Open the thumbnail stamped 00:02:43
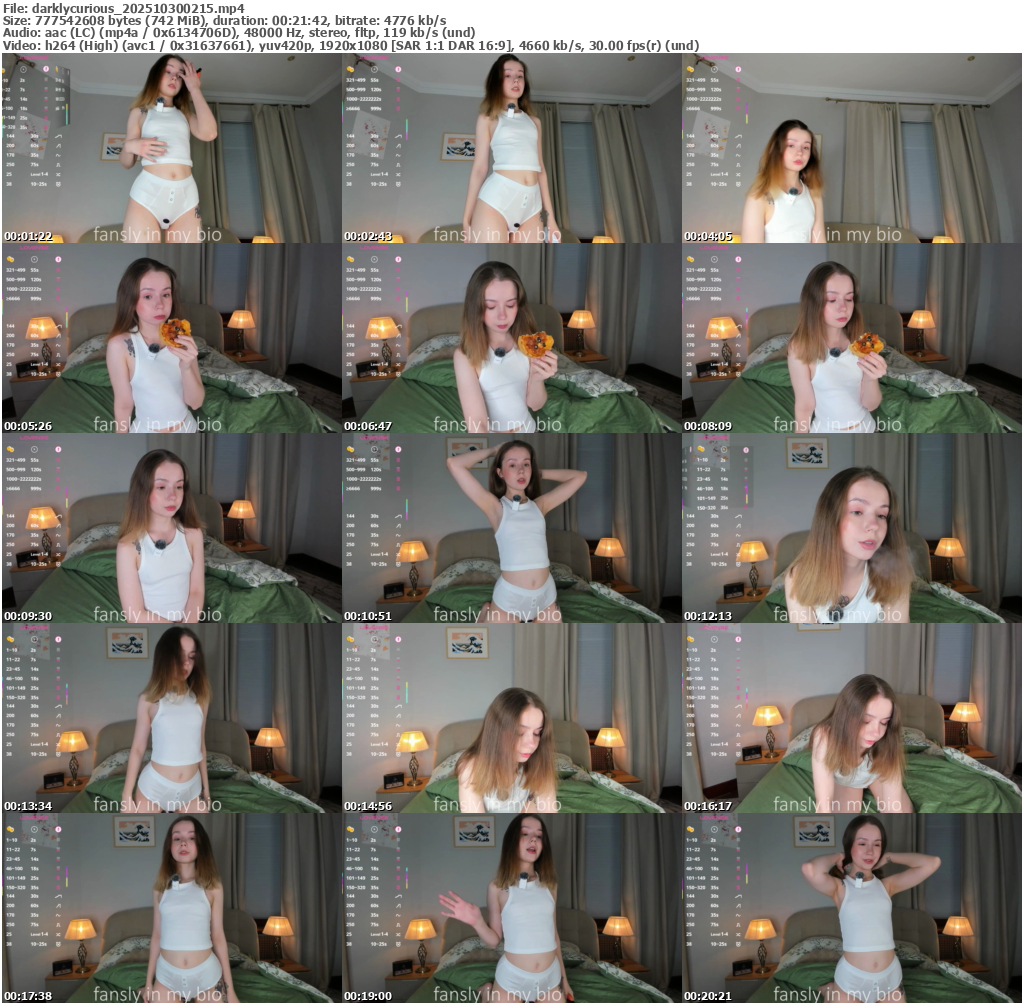The width and height of the screenshot is (1024, 1003). click(512, 148)
